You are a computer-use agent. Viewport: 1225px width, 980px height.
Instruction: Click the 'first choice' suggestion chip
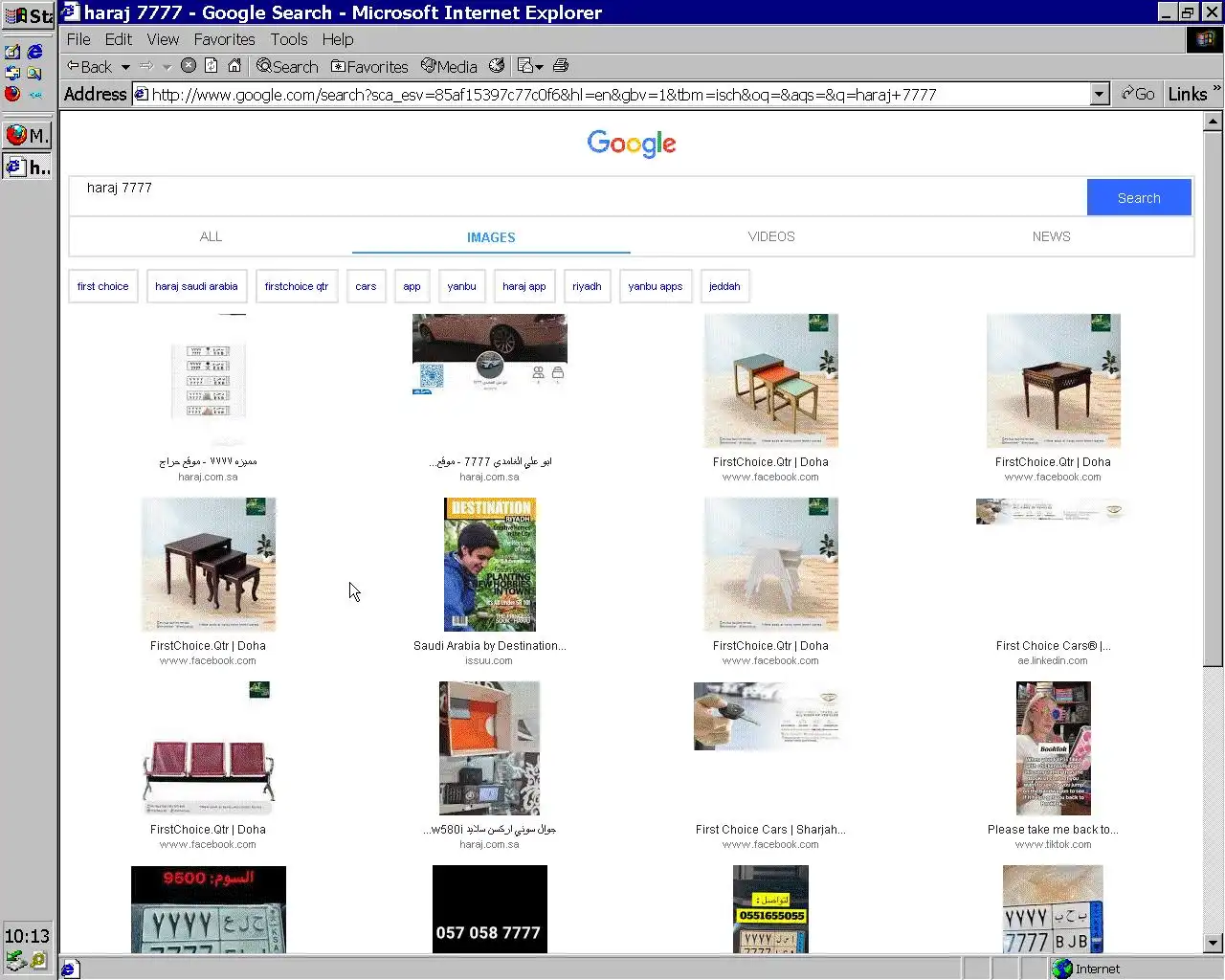102,286
